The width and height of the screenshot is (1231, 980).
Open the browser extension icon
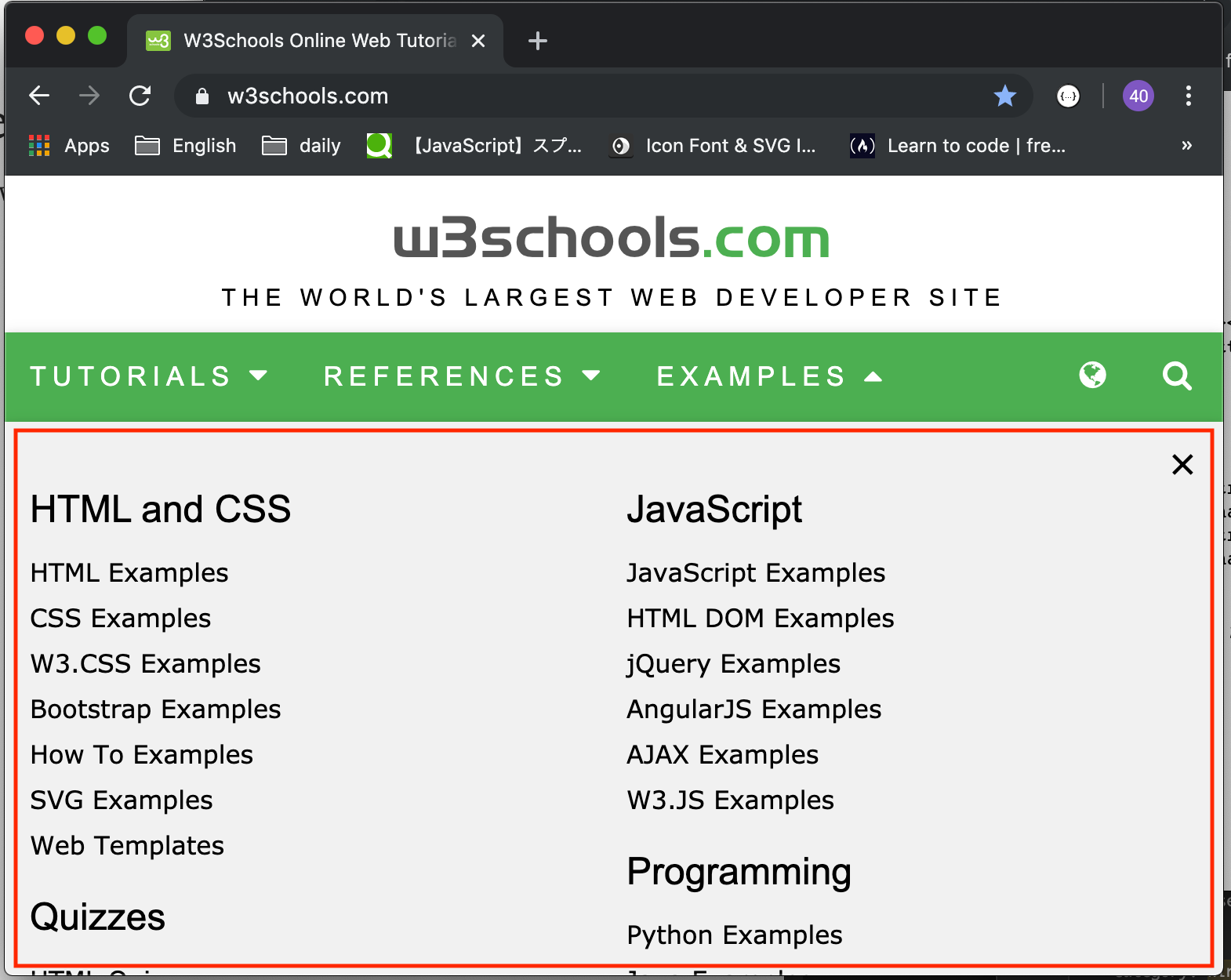(1068, 96)
